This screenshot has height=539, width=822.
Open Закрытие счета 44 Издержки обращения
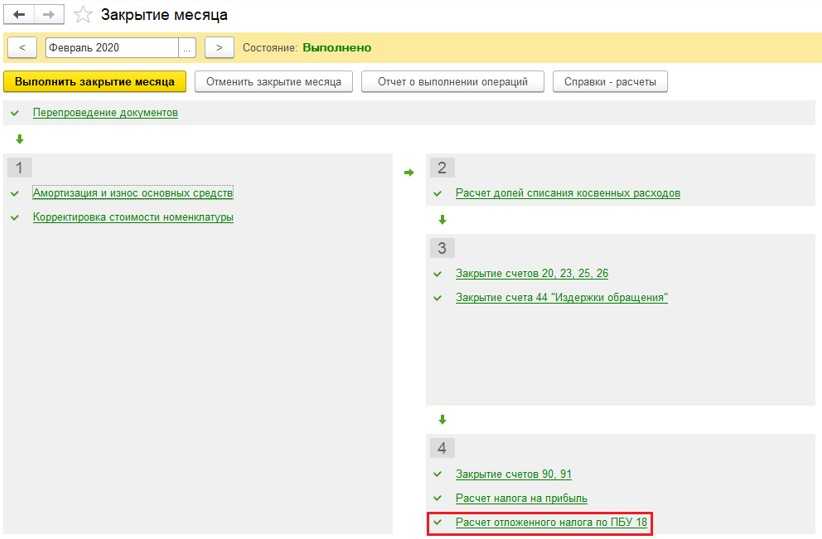pos(561,298)
